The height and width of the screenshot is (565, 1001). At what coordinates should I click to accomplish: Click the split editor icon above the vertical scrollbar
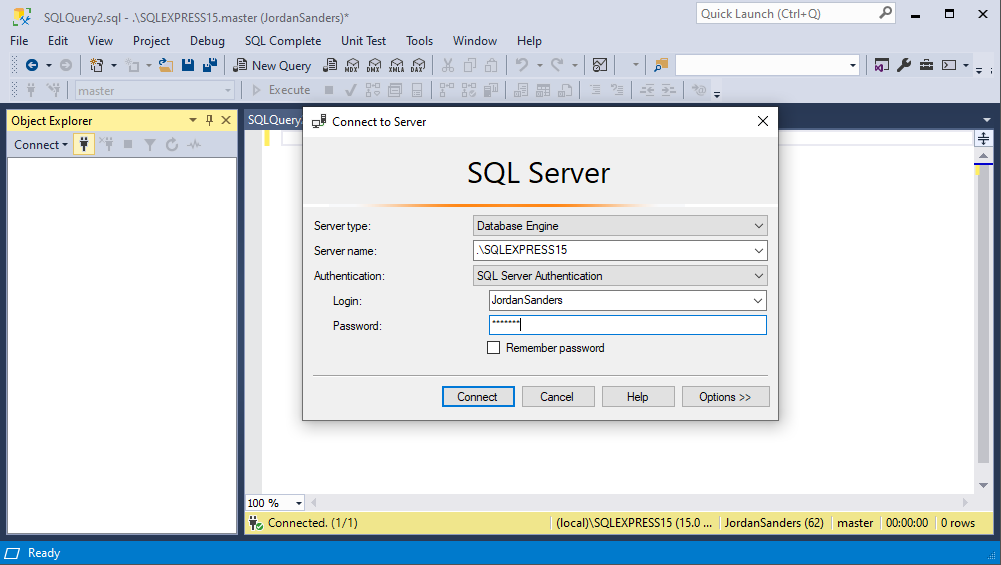[x=984, y=138]
